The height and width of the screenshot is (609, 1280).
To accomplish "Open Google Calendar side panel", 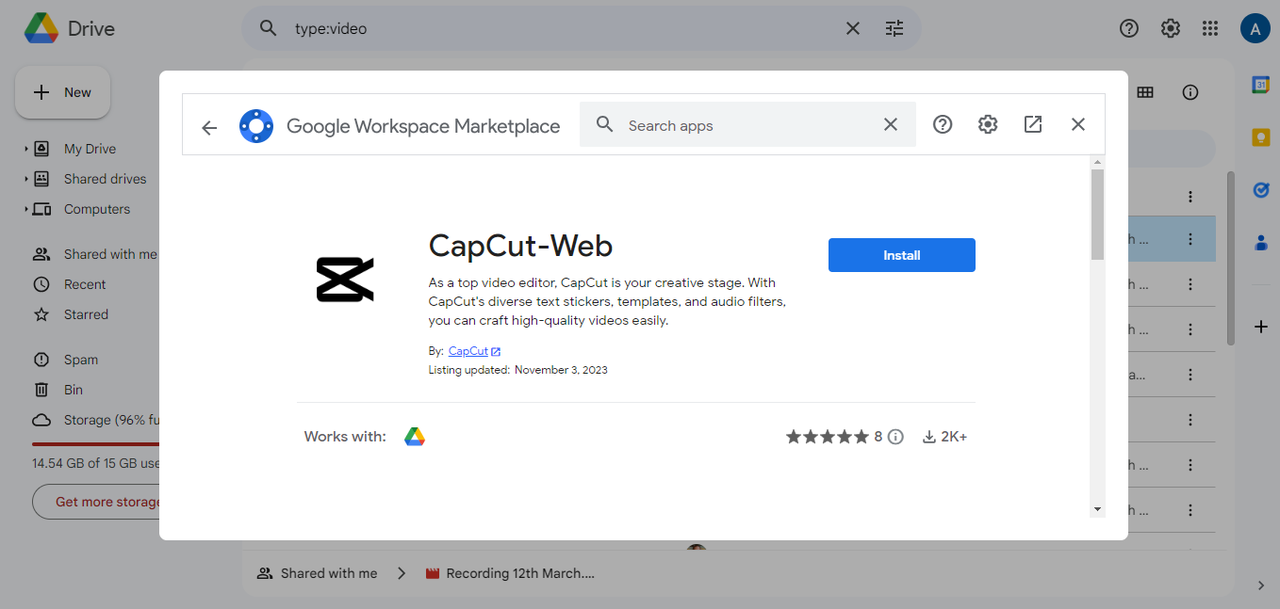I will [1261, 86].
